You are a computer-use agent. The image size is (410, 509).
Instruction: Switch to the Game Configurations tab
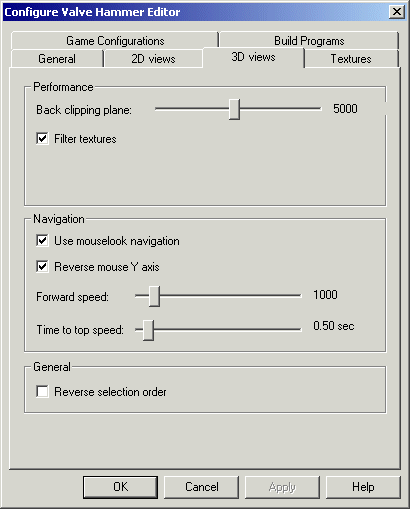[115, 41]
